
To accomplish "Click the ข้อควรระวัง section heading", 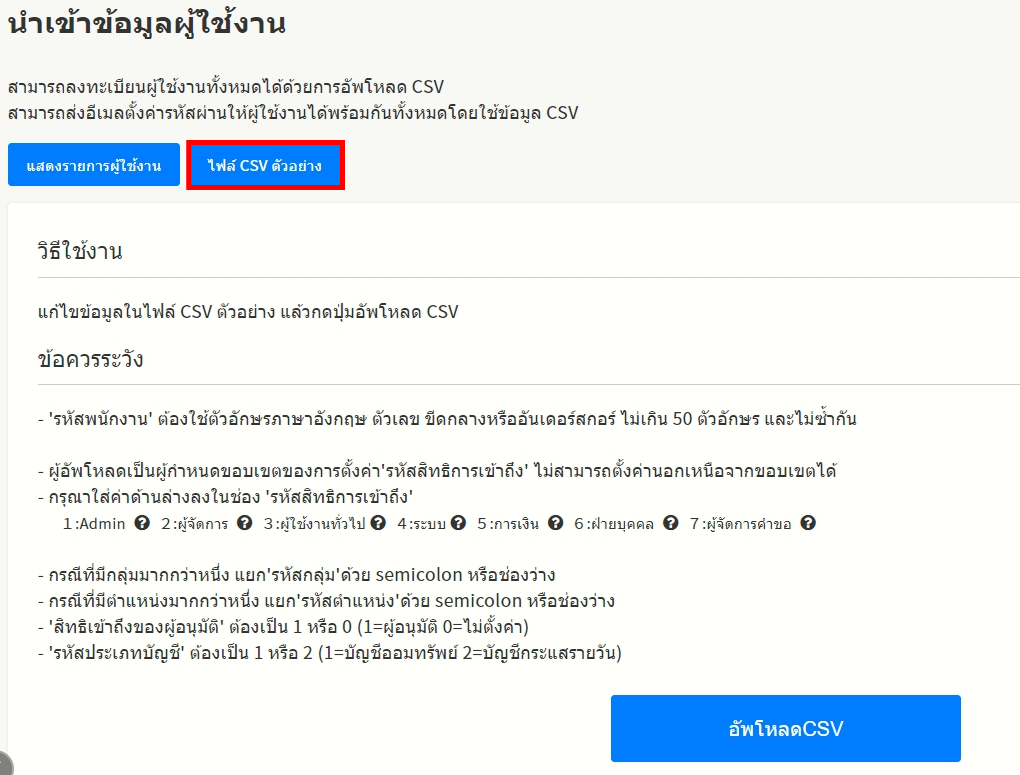I will click(90, 360).
